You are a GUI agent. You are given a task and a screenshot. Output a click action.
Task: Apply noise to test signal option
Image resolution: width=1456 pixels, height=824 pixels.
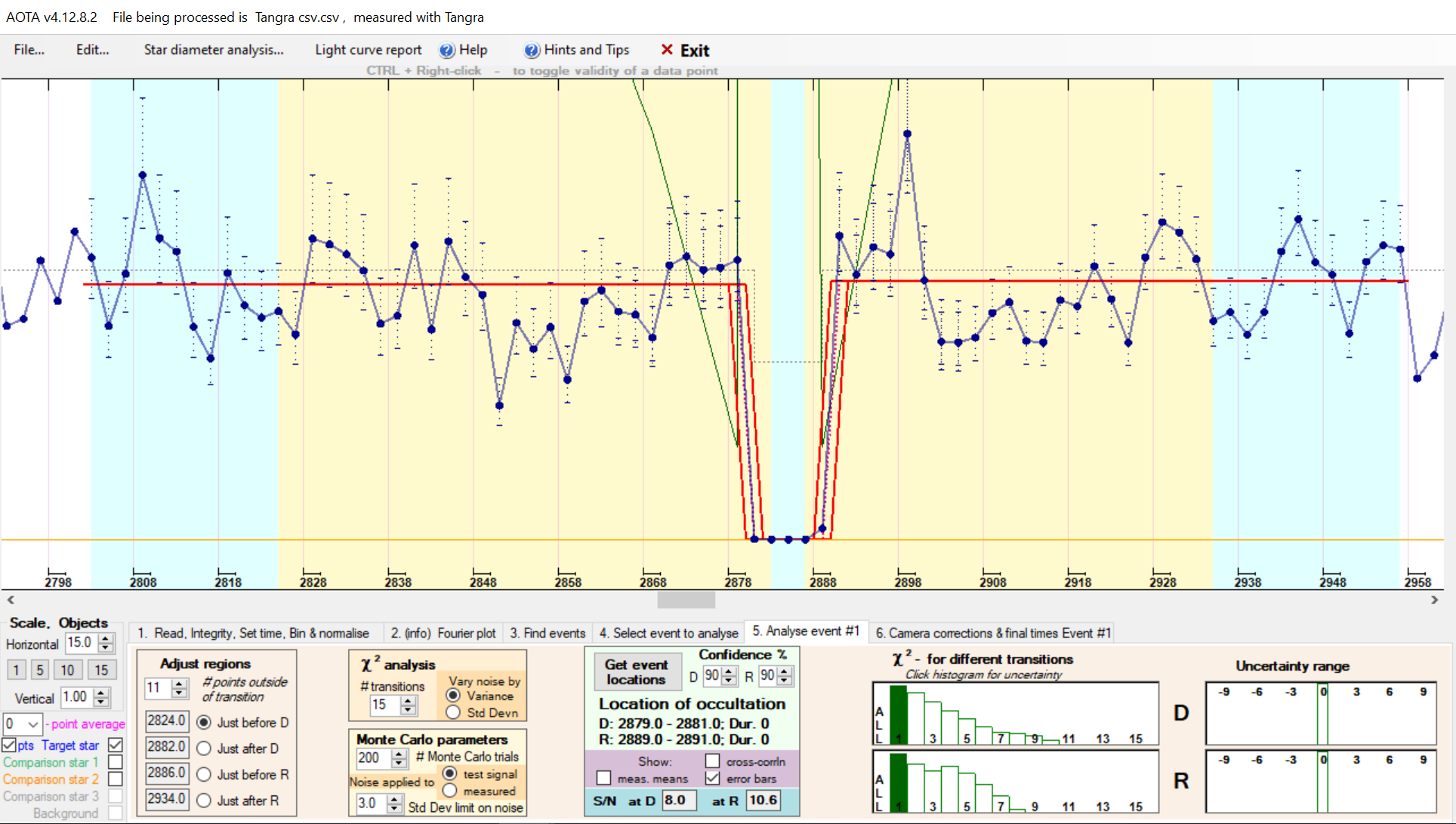tap(450, 773)
